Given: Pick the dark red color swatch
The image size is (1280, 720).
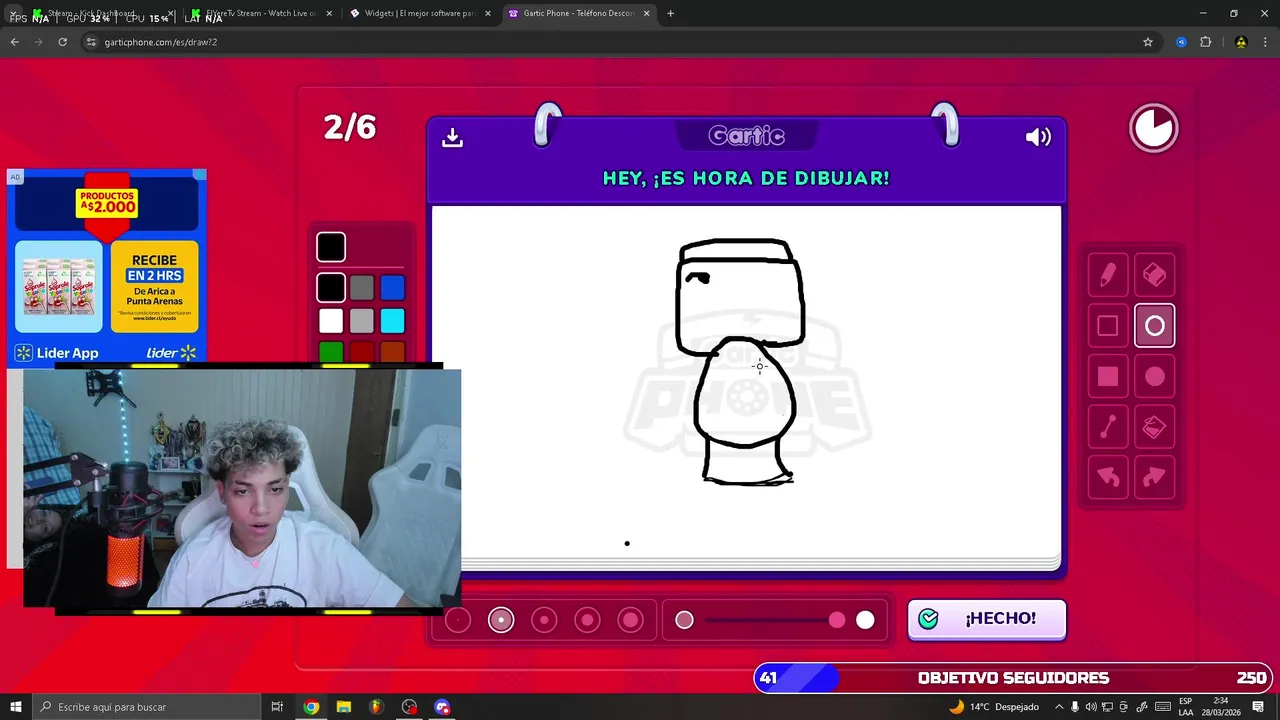Looking at the screenshot, I should click(x=362, y=351).
